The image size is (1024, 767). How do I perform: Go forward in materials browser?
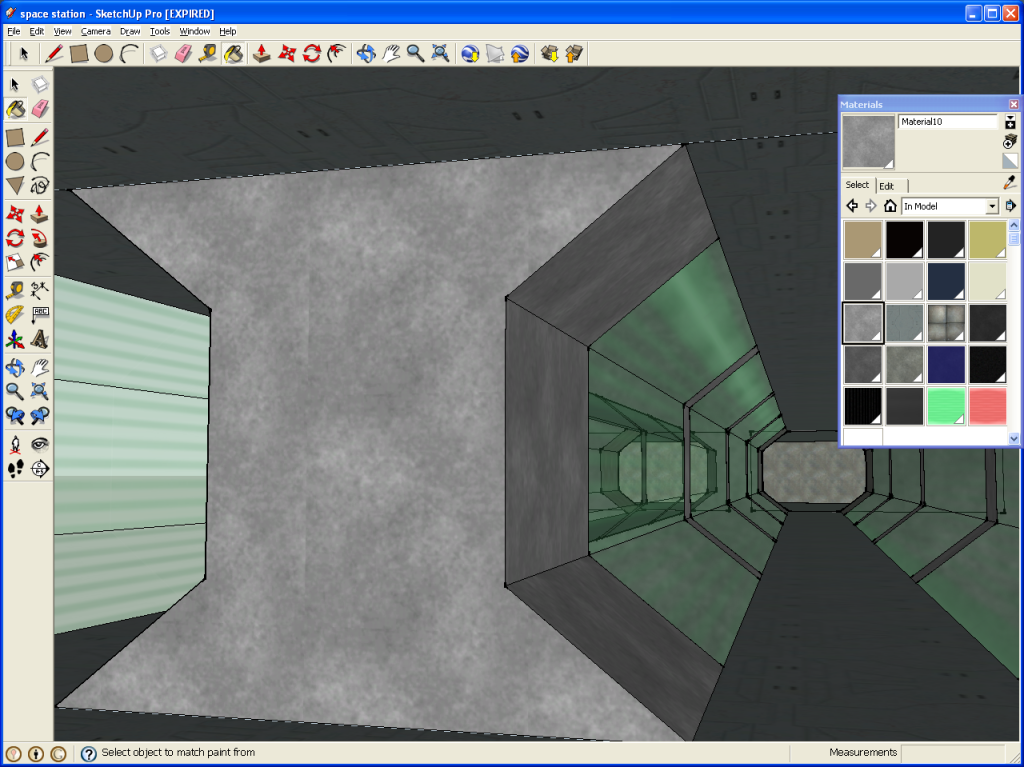point(871,206)
